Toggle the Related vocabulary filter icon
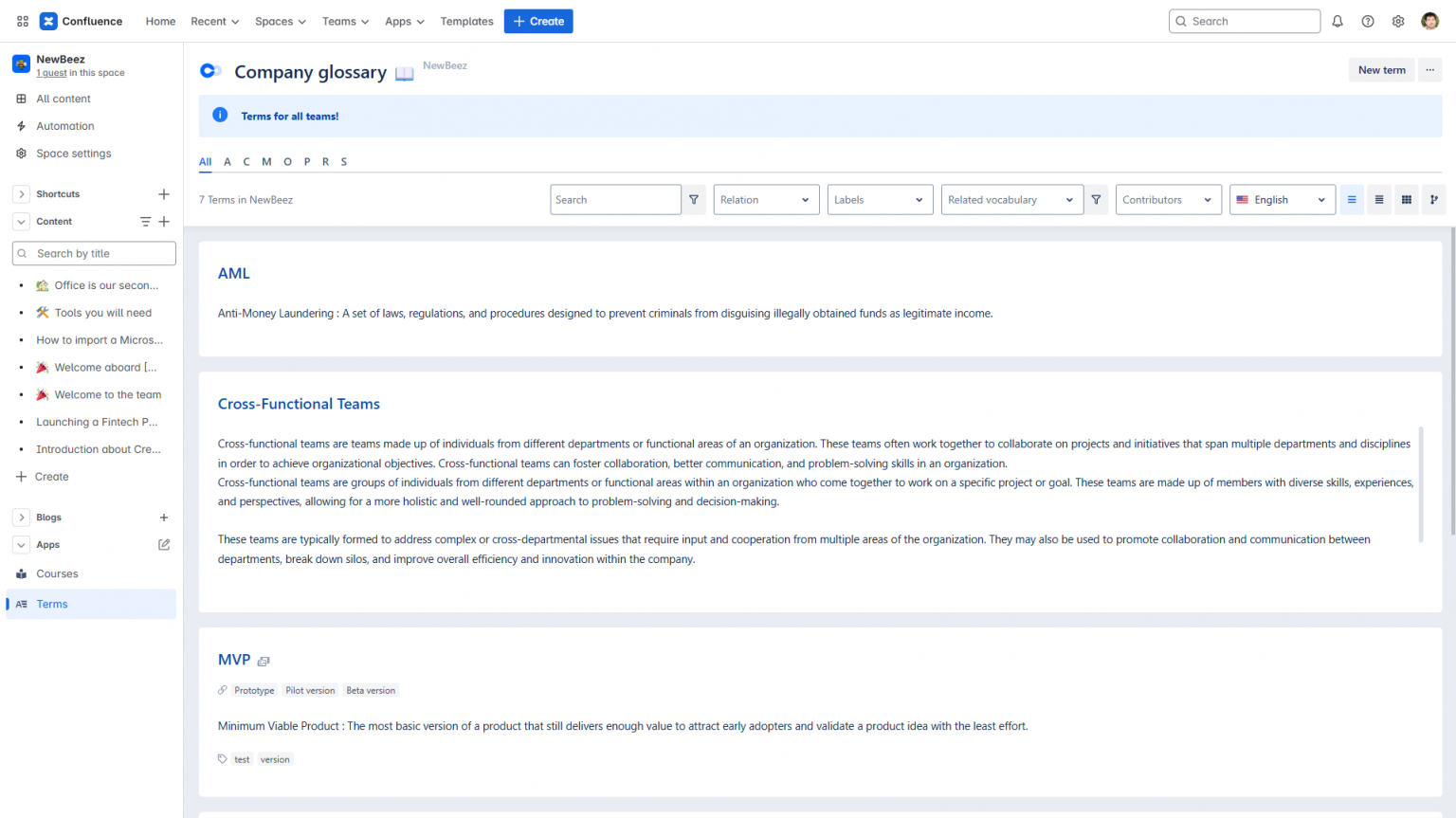This screenshot has width=1456, height=818. (1096, 199)
